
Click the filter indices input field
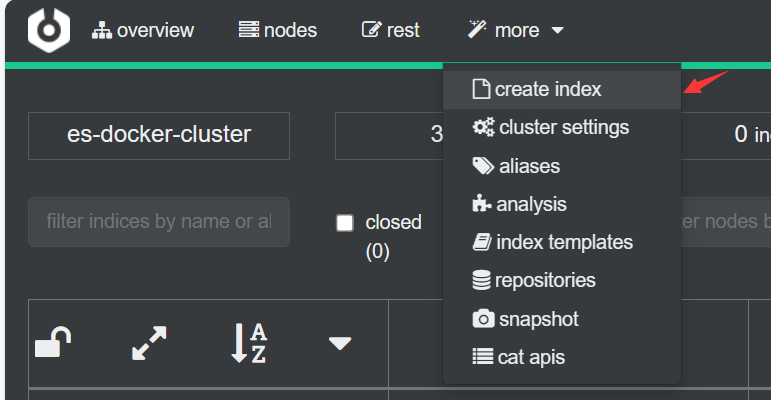[159, 222]
